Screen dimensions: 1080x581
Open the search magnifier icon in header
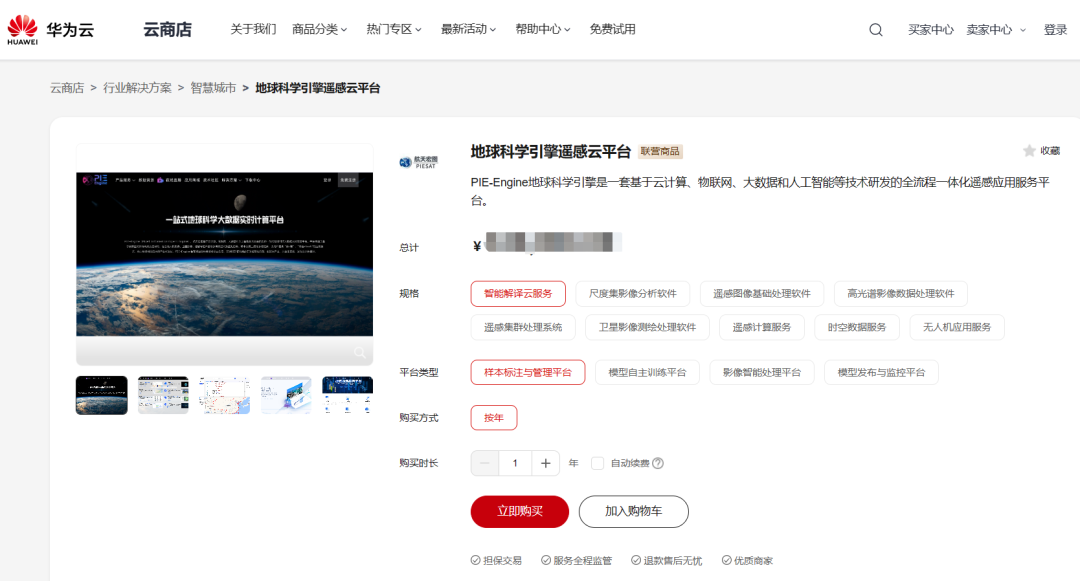[875, 30]
